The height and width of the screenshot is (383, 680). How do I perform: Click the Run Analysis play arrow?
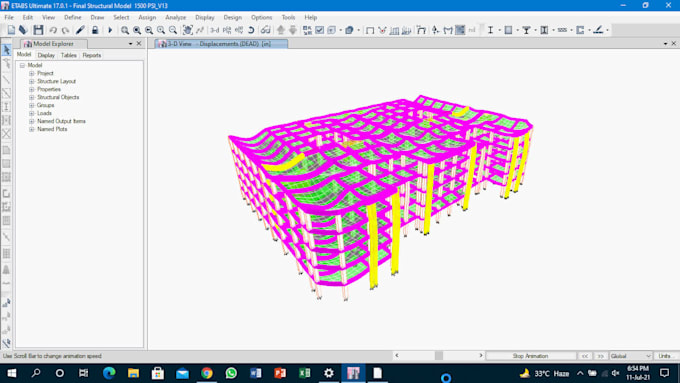click(x=110, y=30)
